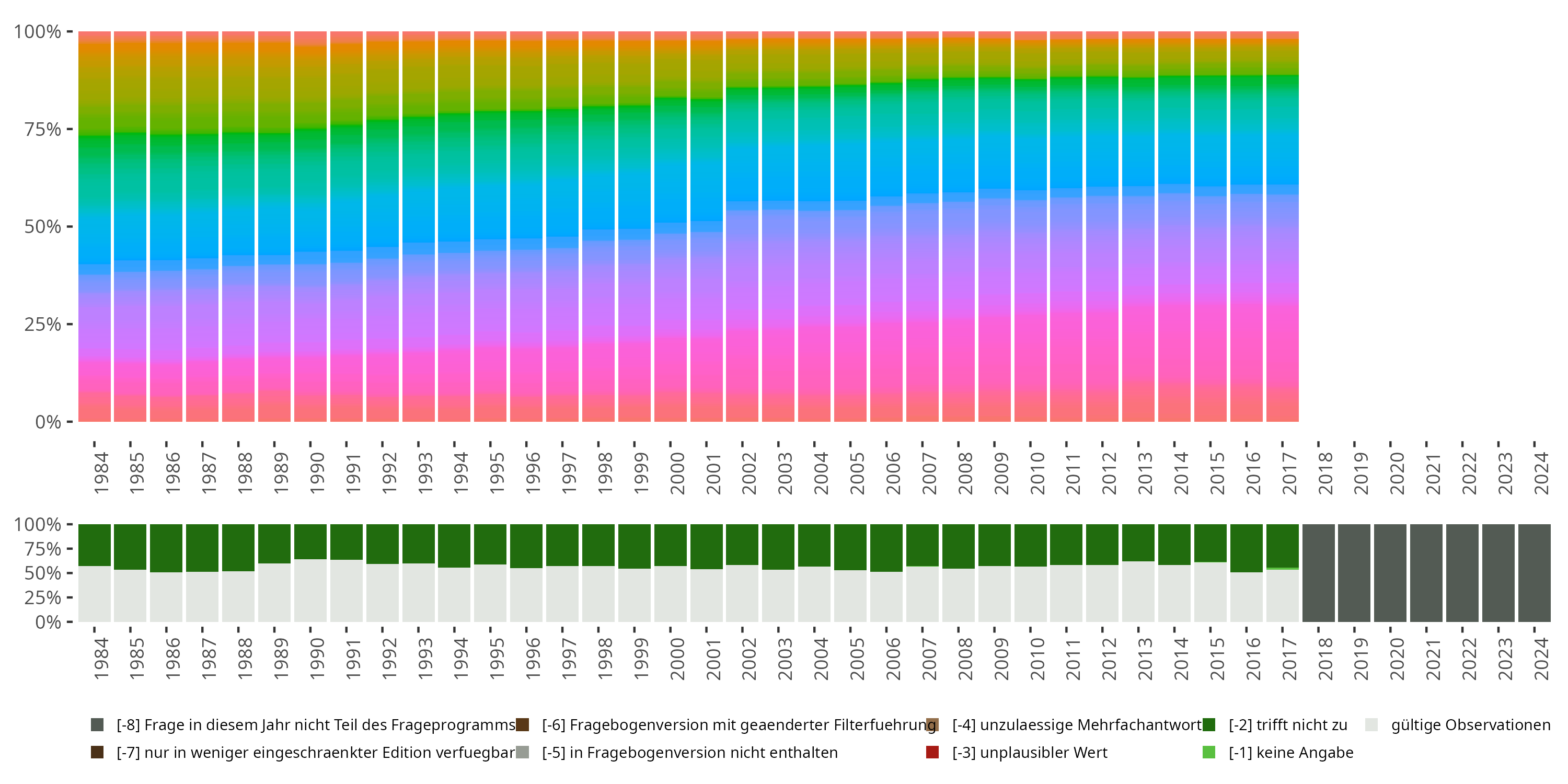This screenshot has width=1568, height=784.
Task: Click the gray 2024 bar in lower chart
Action: pyautogui.click(x=1535, y=573)
